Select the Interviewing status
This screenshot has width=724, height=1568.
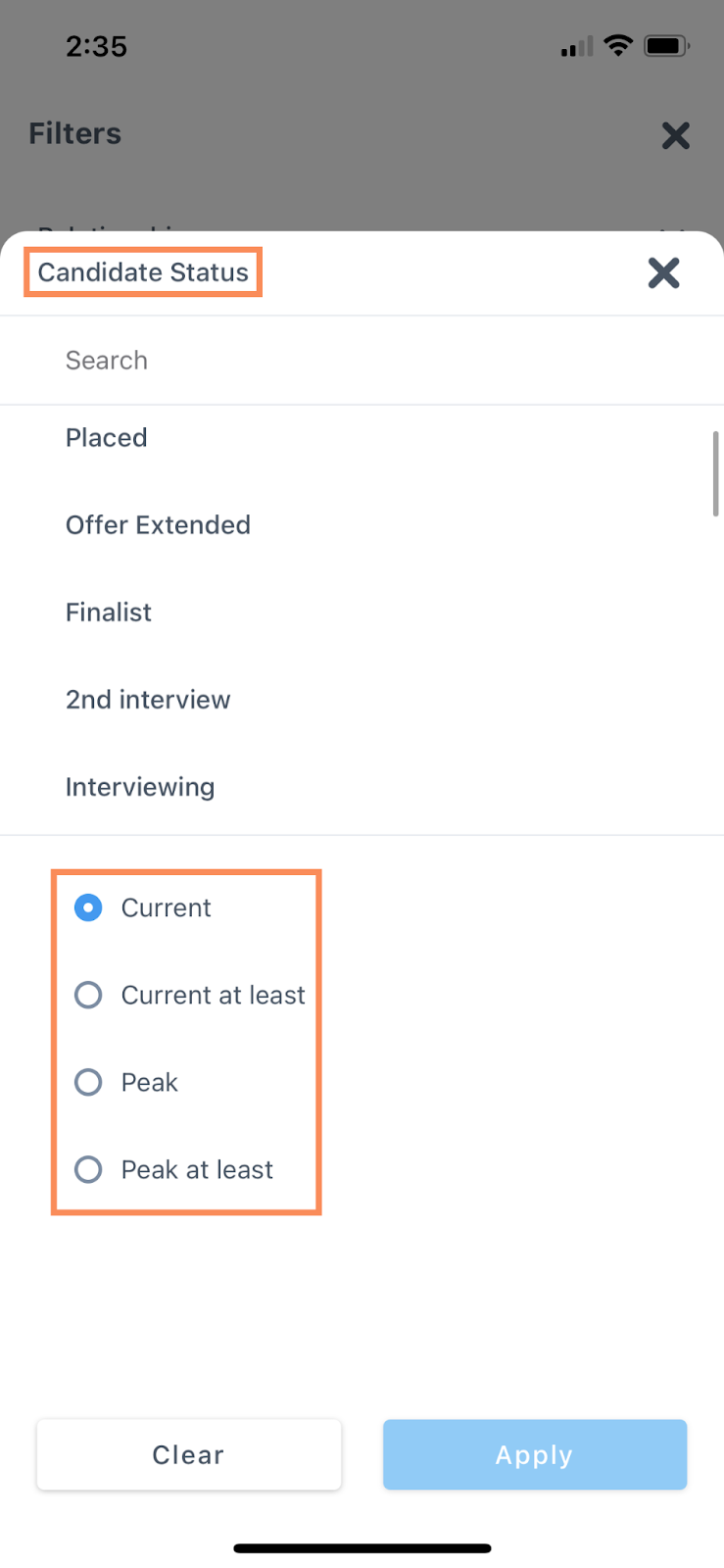[140, 787]
